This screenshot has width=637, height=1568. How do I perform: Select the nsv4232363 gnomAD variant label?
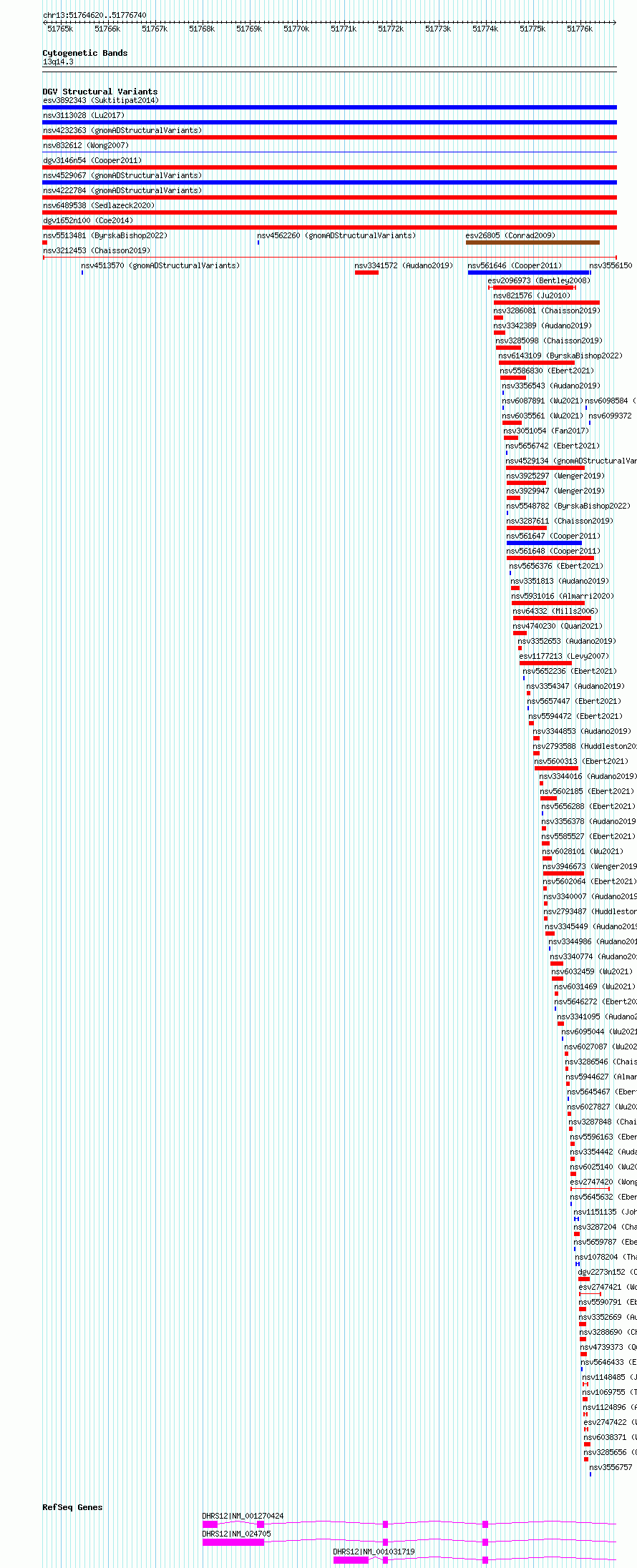click(122, 130)
